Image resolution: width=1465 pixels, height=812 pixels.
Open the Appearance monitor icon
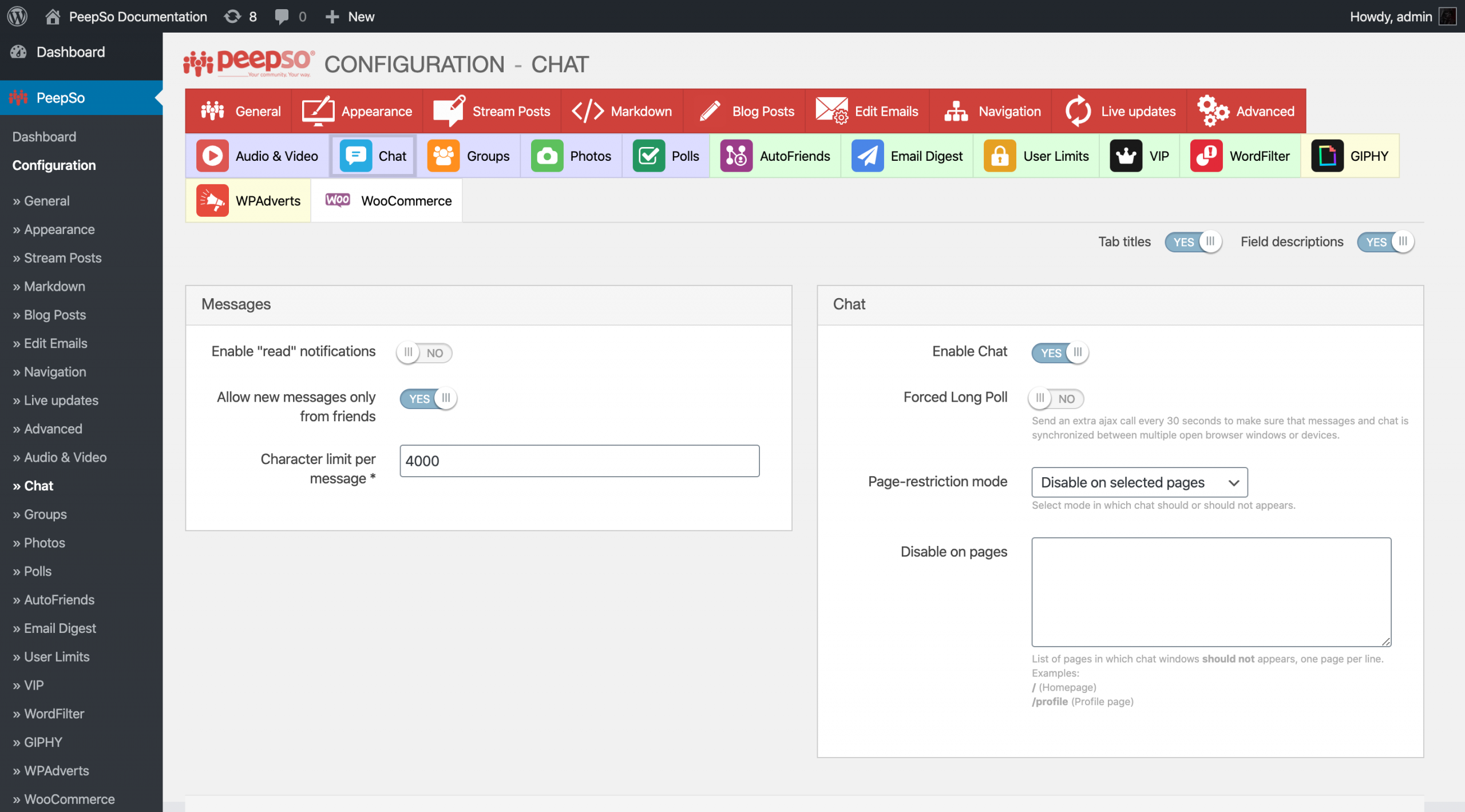point(318,111)
